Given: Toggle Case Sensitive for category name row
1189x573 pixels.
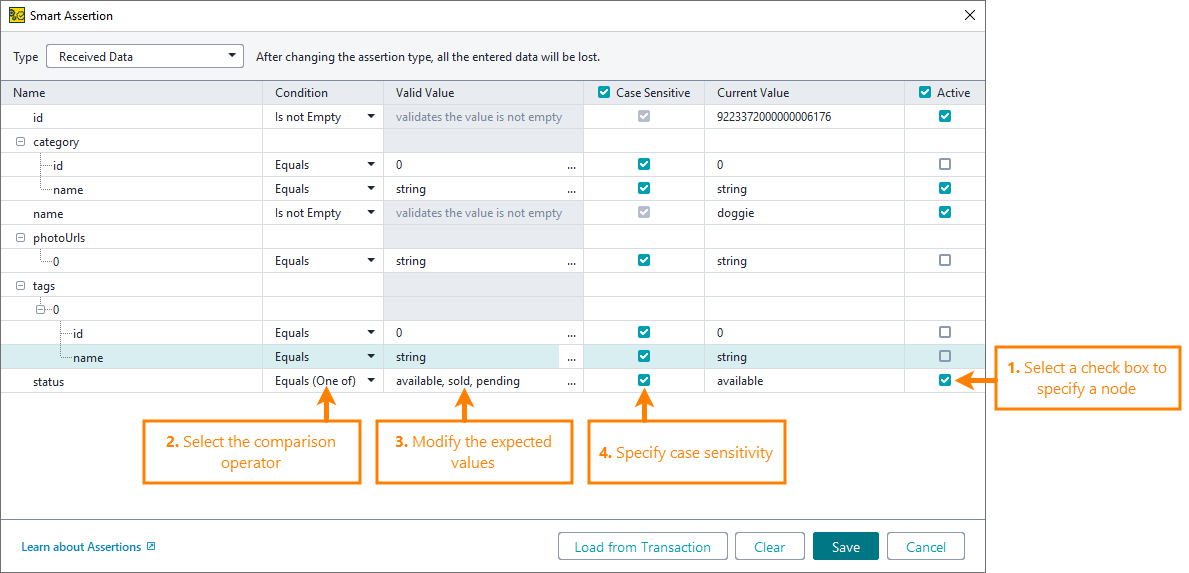Looking at the screenshot, I should point(644,188).
